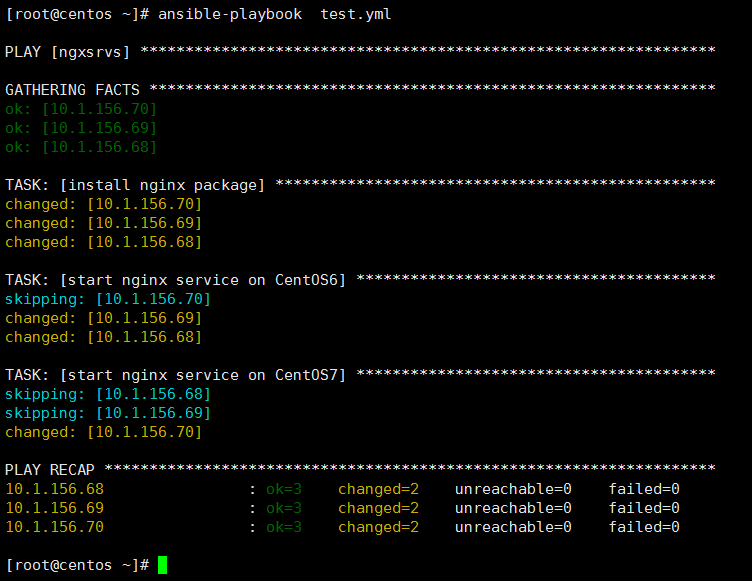Click ok=3 for host 10.1.156.69
752x581 pixels.
coord(284,508)
